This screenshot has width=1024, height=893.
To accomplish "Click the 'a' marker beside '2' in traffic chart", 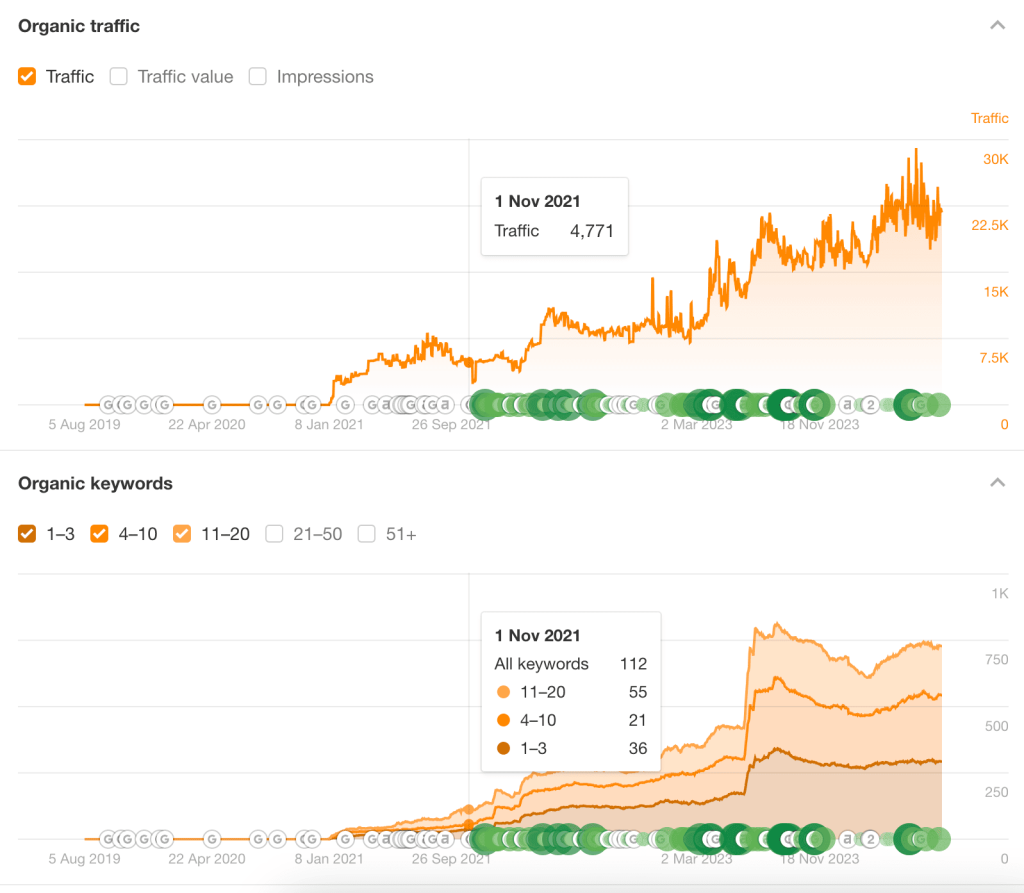I will point(848,405).
